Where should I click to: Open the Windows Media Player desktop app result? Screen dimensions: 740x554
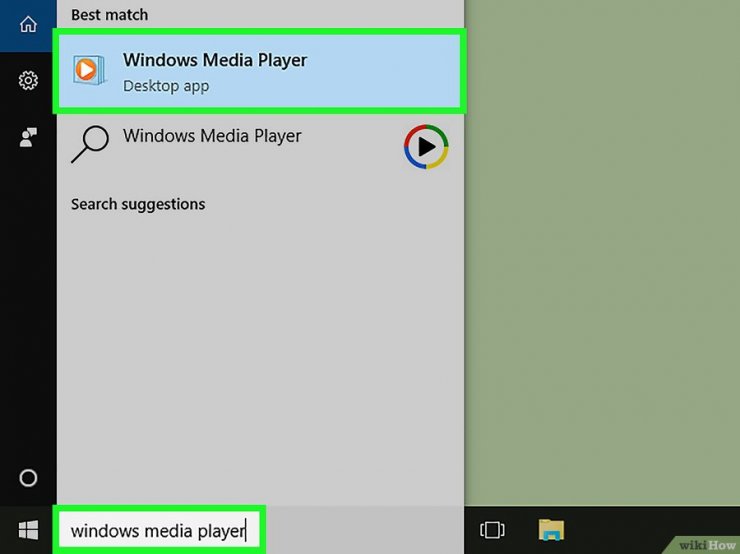[x=259, y=71]
